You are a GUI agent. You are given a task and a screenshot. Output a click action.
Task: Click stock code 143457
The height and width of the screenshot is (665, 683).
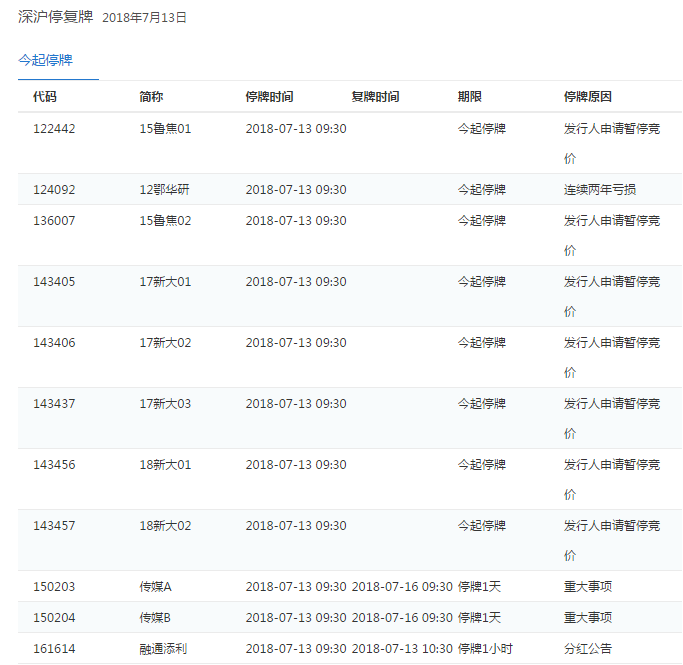pyautogui.click(x=54, y=525)
